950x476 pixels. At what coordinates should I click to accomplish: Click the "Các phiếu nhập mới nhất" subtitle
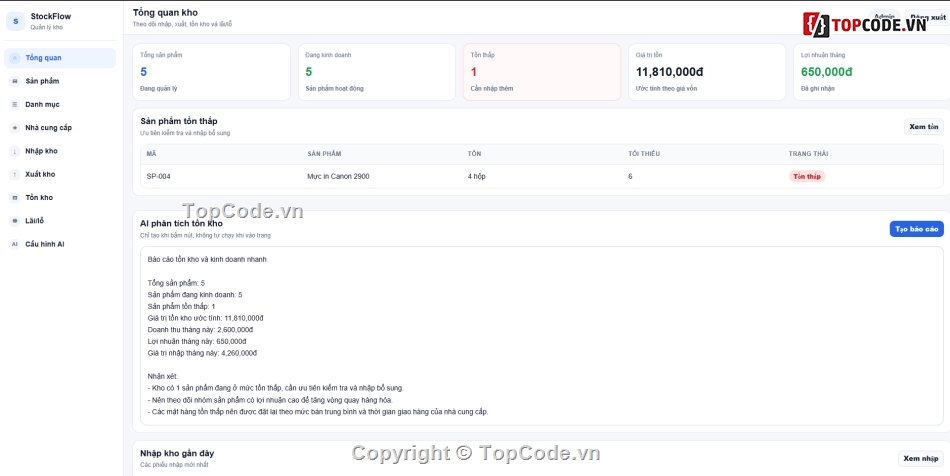pyautogui.click(x=174, y=464)
